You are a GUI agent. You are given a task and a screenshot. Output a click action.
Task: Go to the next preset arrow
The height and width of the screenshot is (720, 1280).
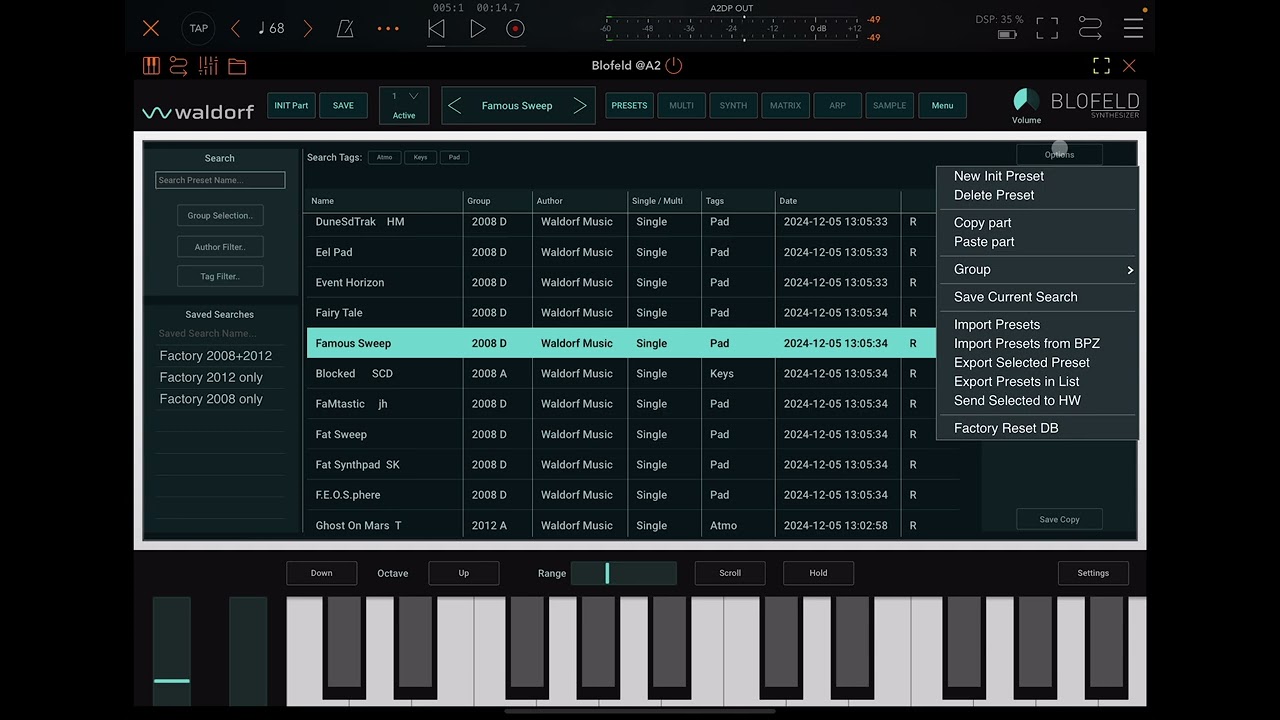coord(579,106)
